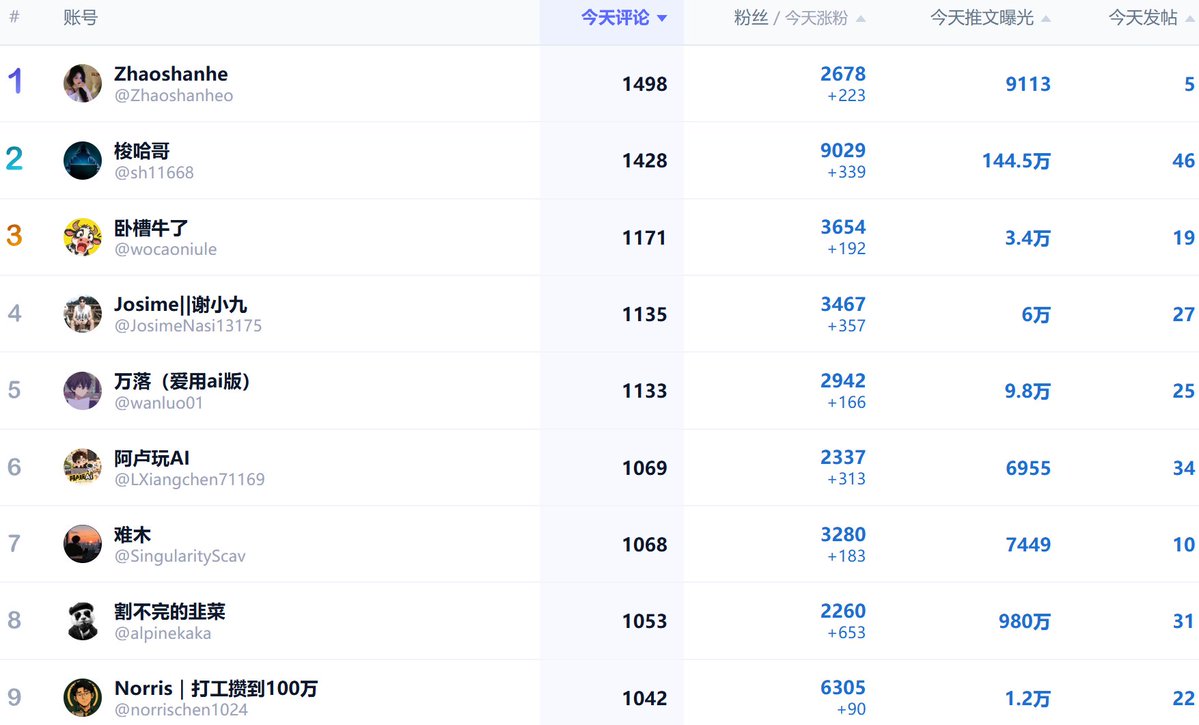Click 割不完的韭菜's exposure value 980万
Image resolution: width=1199 pixels, height=725 pixels.
click(x=1025, y=621)
